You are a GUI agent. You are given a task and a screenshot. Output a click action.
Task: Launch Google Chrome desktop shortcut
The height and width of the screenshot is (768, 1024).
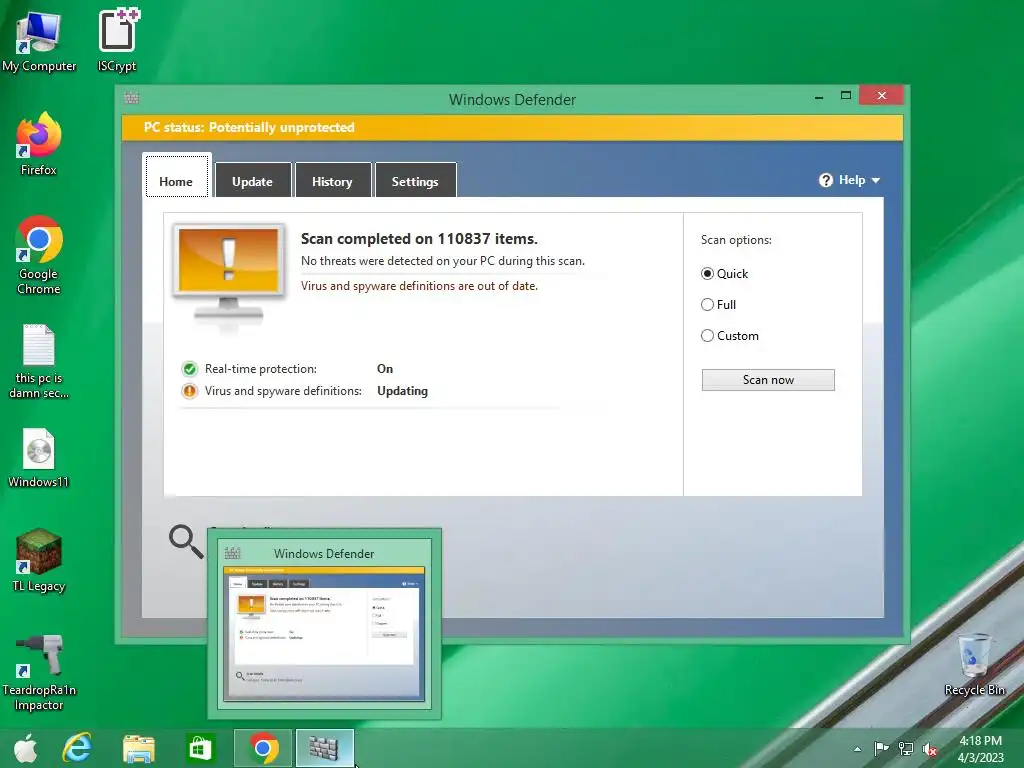tap(39, 255)
